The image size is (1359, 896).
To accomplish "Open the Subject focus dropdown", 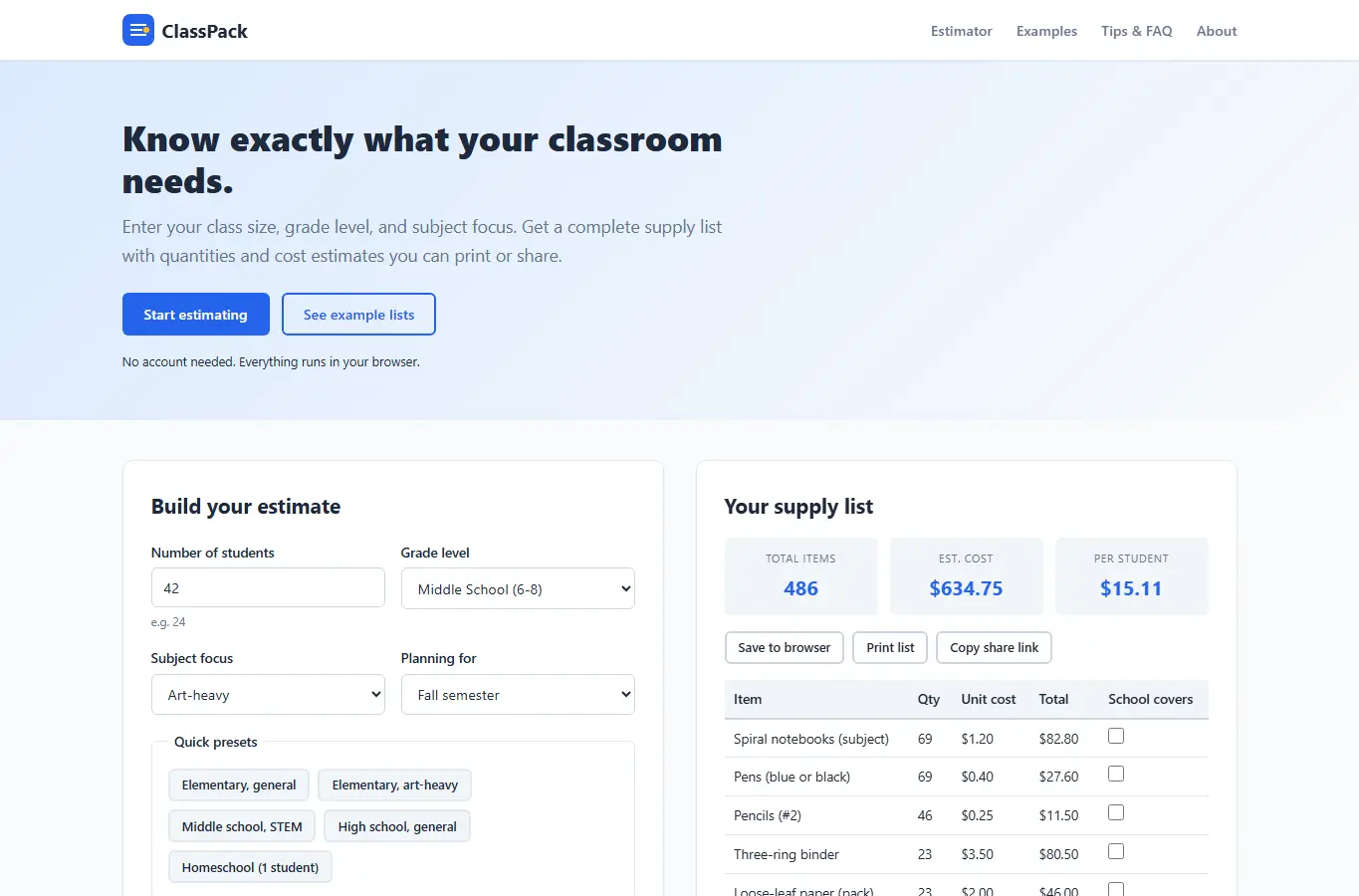I will pyautogui.click(x=268, y=694).
